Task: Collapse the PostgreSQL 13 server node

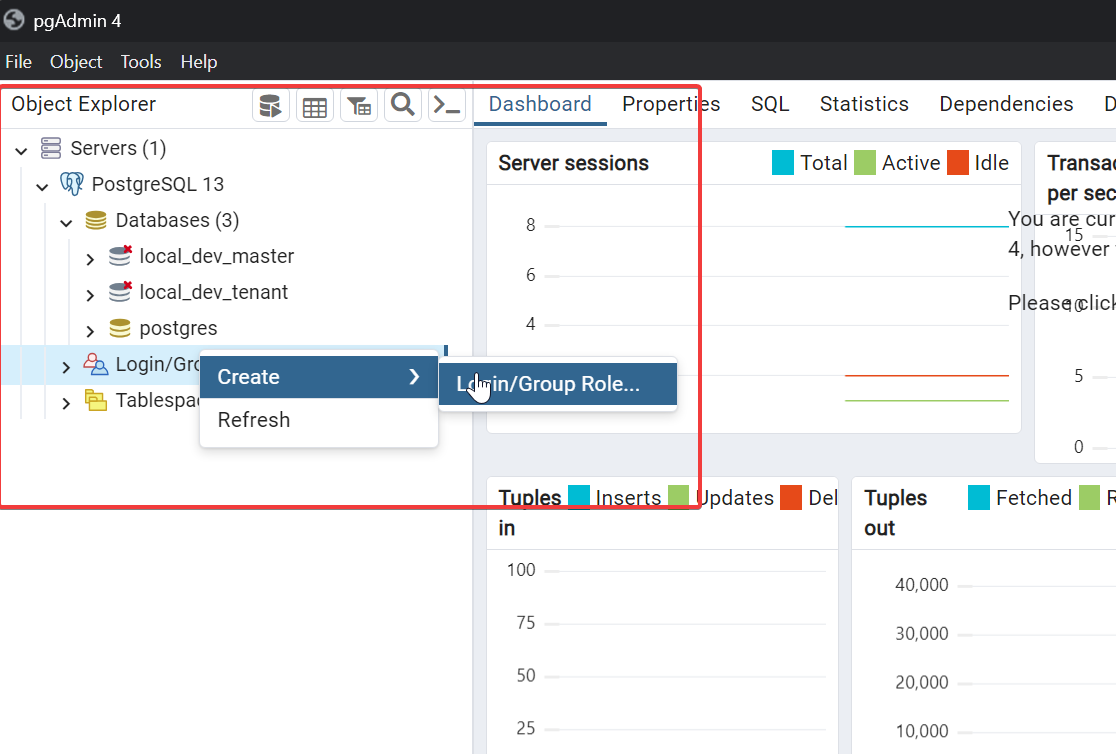Action: pos(42,187)
